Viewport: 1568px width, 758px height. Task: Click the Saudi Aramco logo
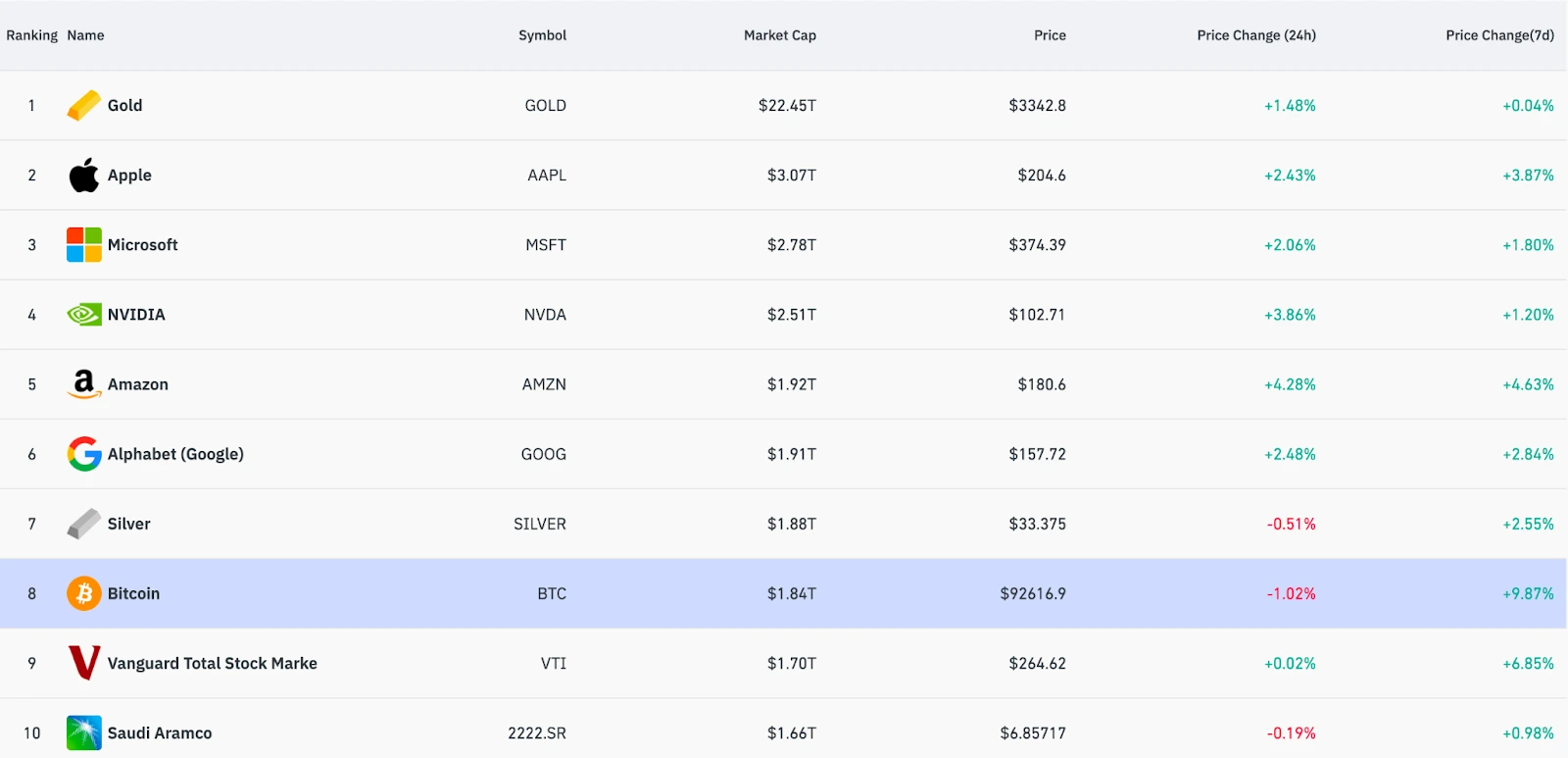(x=83, y=733)
